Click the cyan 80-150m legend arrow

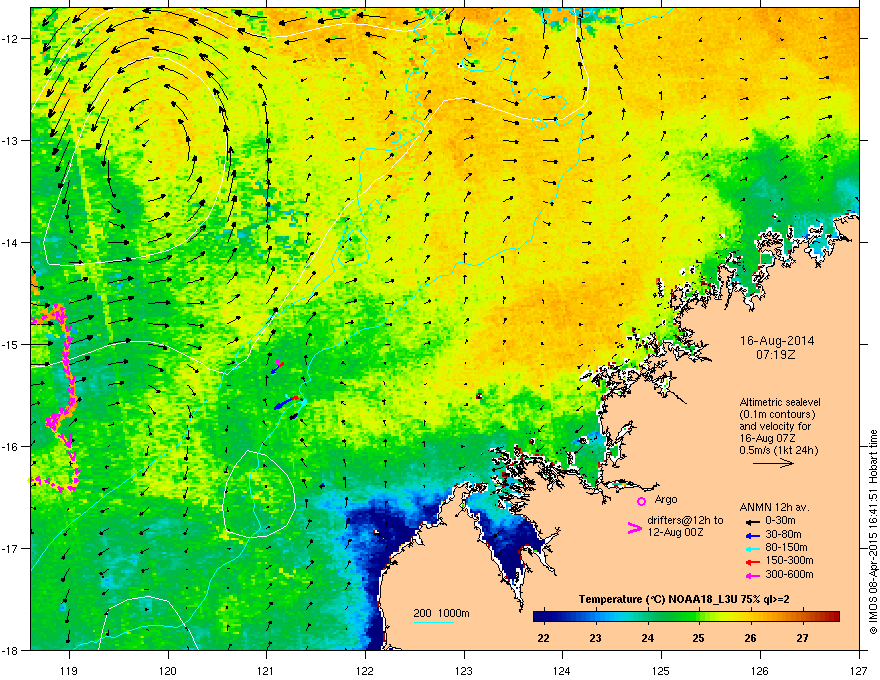(752, 549)
